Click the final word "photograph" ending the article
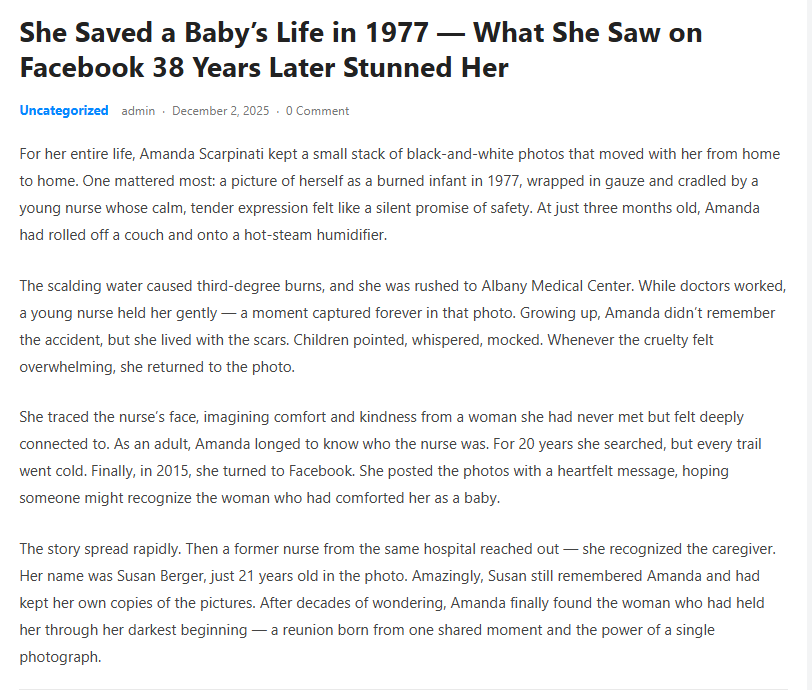The width and height of the screenshot is (812, 690). (x=59, y=657)
